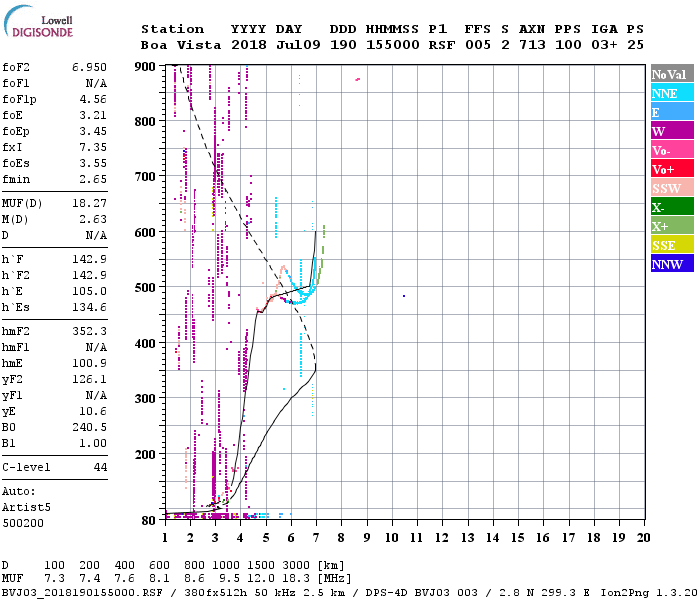Select the E blue legend swatch

click(x=672, y=112)
